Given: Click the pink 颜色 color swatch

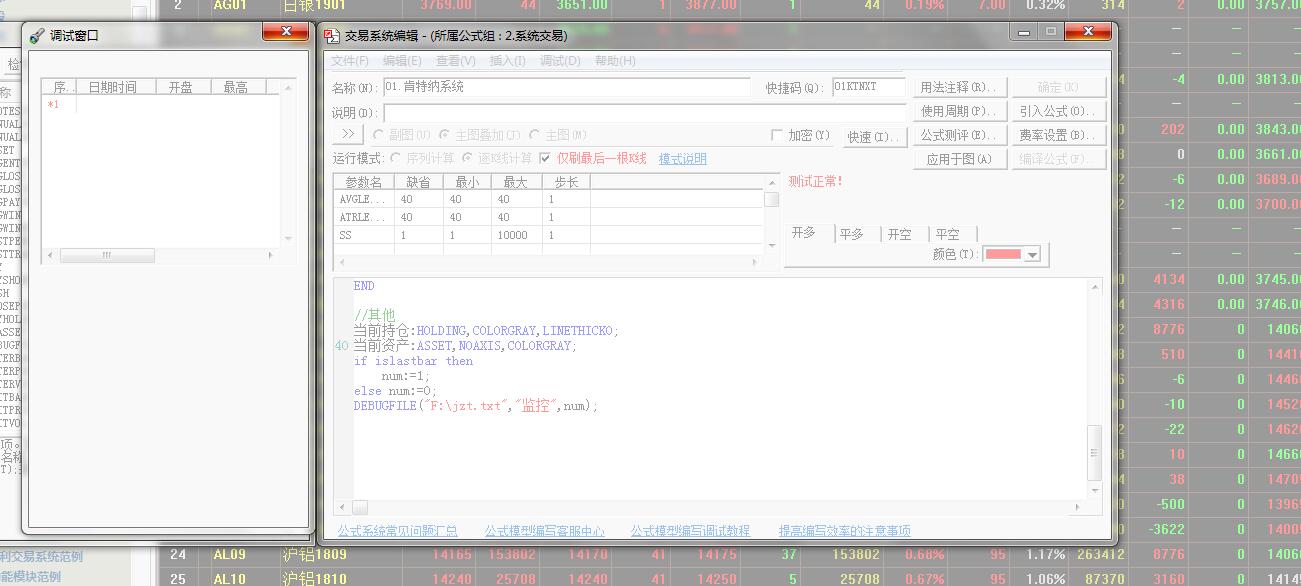Looking at the screenshot, I should [1003, 255].
